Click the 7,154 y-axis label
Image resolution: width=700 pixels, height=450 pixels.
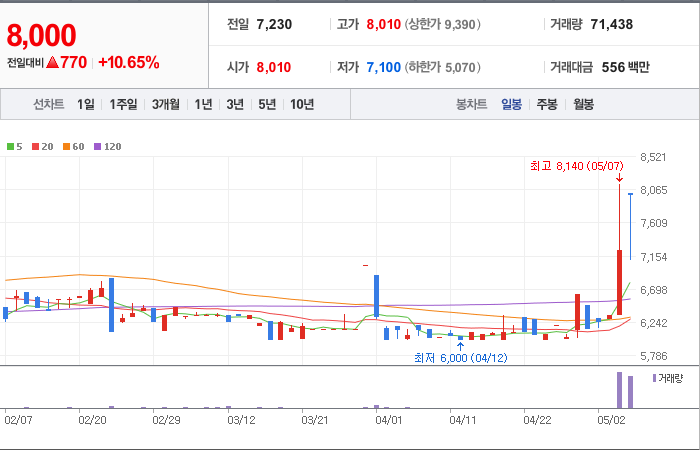[654, 257]
